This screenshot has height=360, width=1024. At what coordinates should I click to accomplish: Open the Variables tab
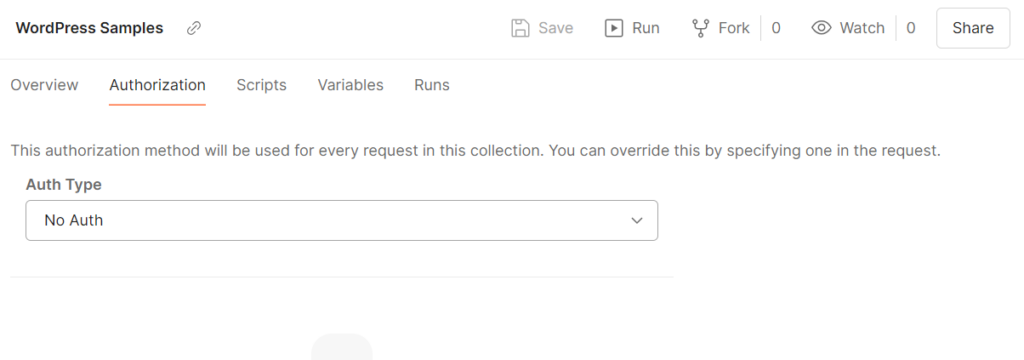[351, 85]
